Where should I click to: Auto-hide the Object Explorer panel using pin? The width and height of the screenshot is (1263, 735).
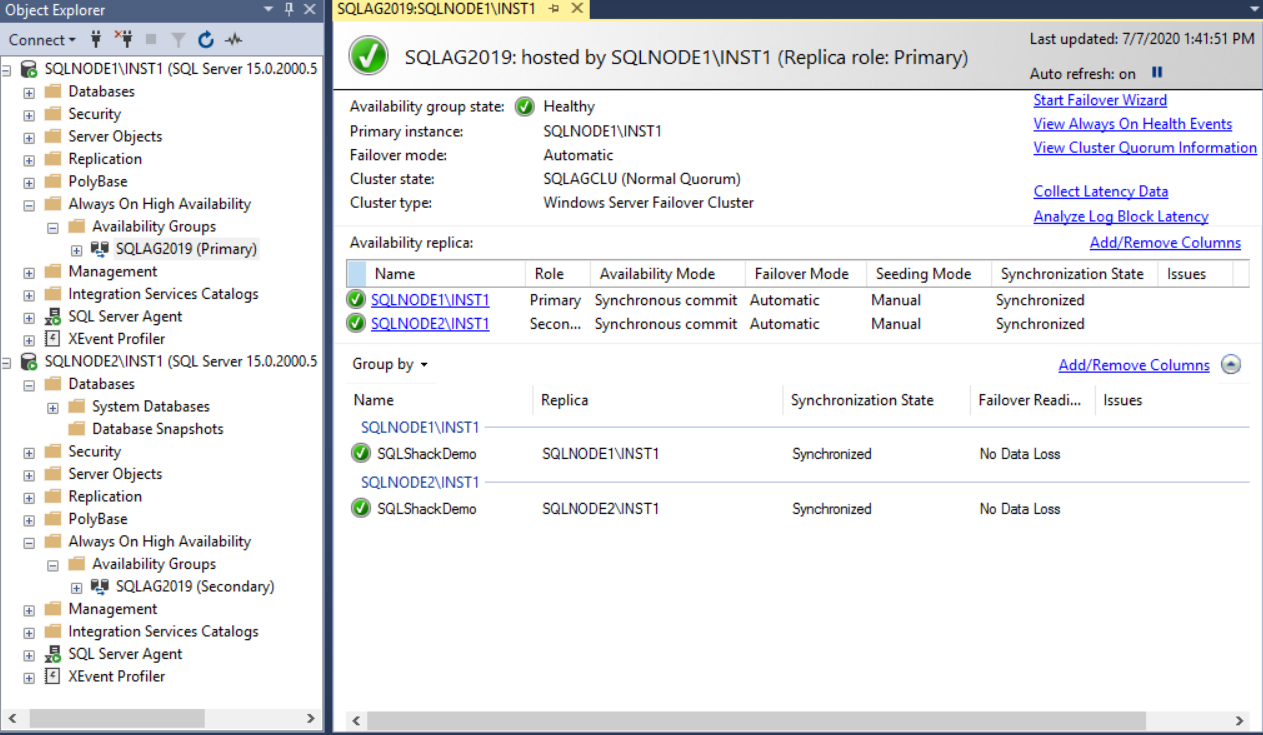[x=289, y=10]
